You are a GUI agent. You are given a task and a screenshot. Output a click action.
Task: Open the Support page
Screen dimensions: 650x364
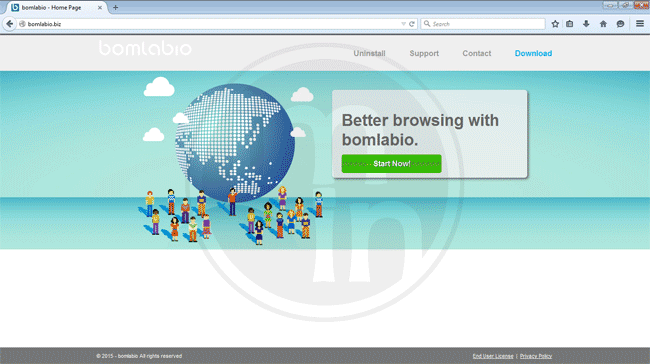(424, 53)
